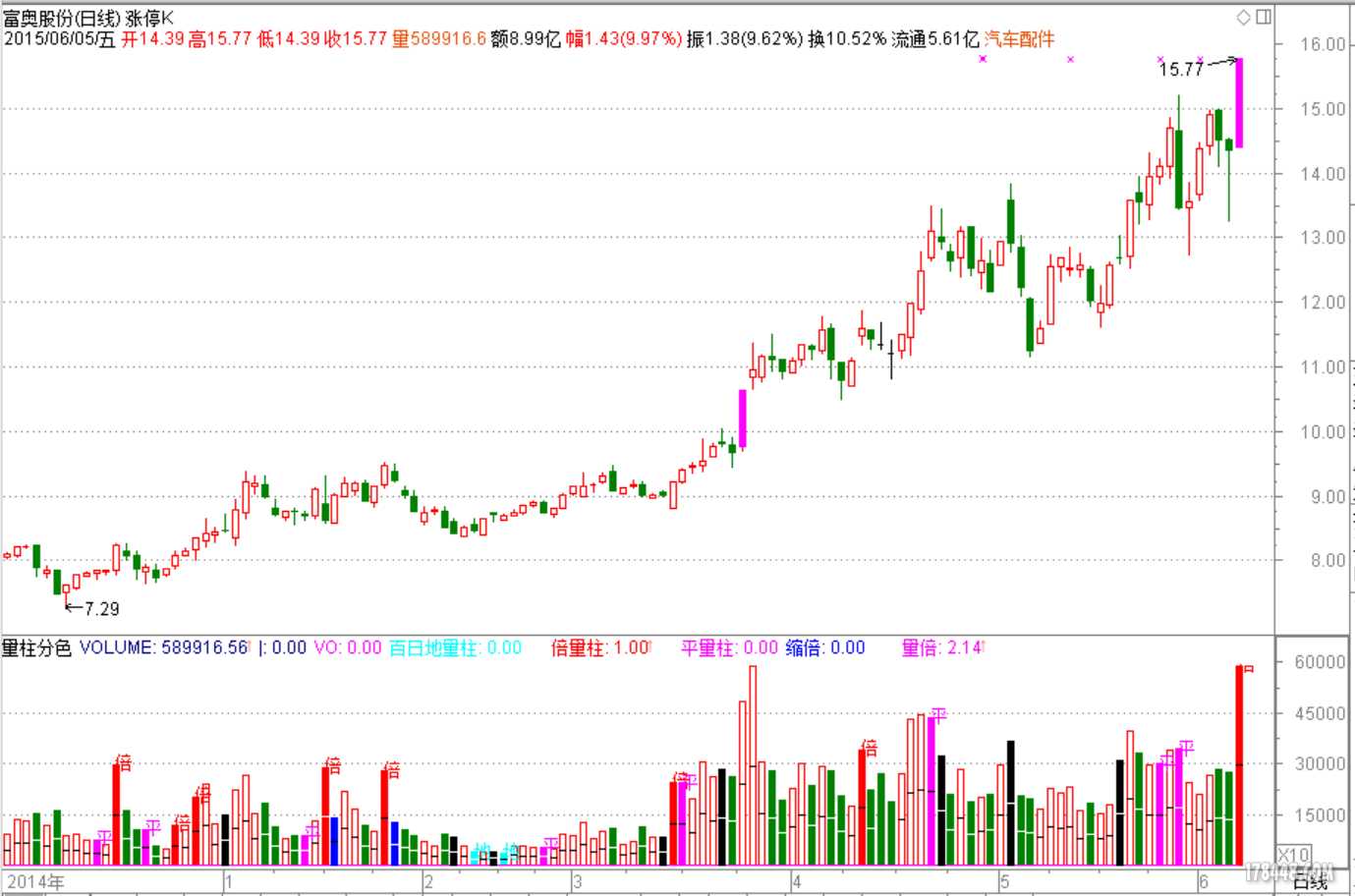
Task: Click the 15.00 price axis label
Action: pyautogui.click(x=1323, y=109)
